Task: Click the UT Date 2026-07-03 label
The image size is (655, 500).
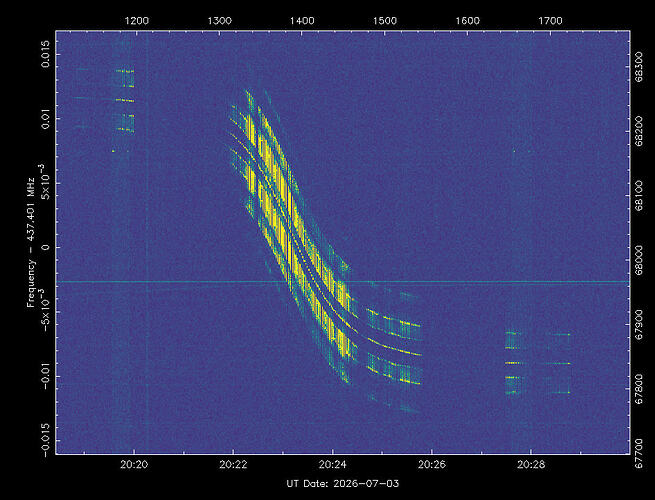Action: coord(343,484)
